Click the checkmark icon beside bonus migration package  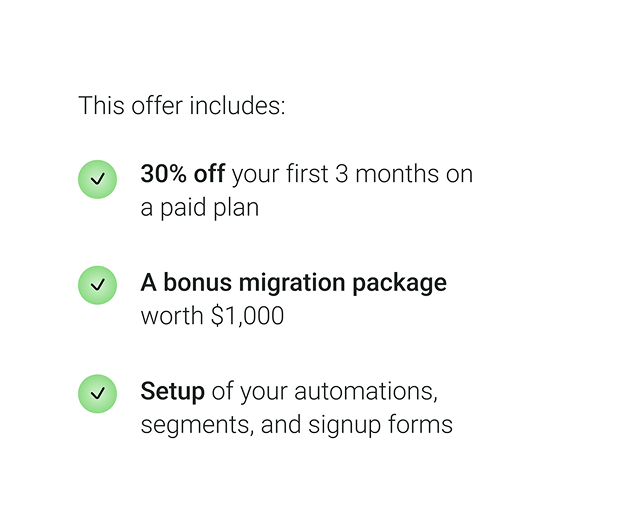[x=98, y=285]
